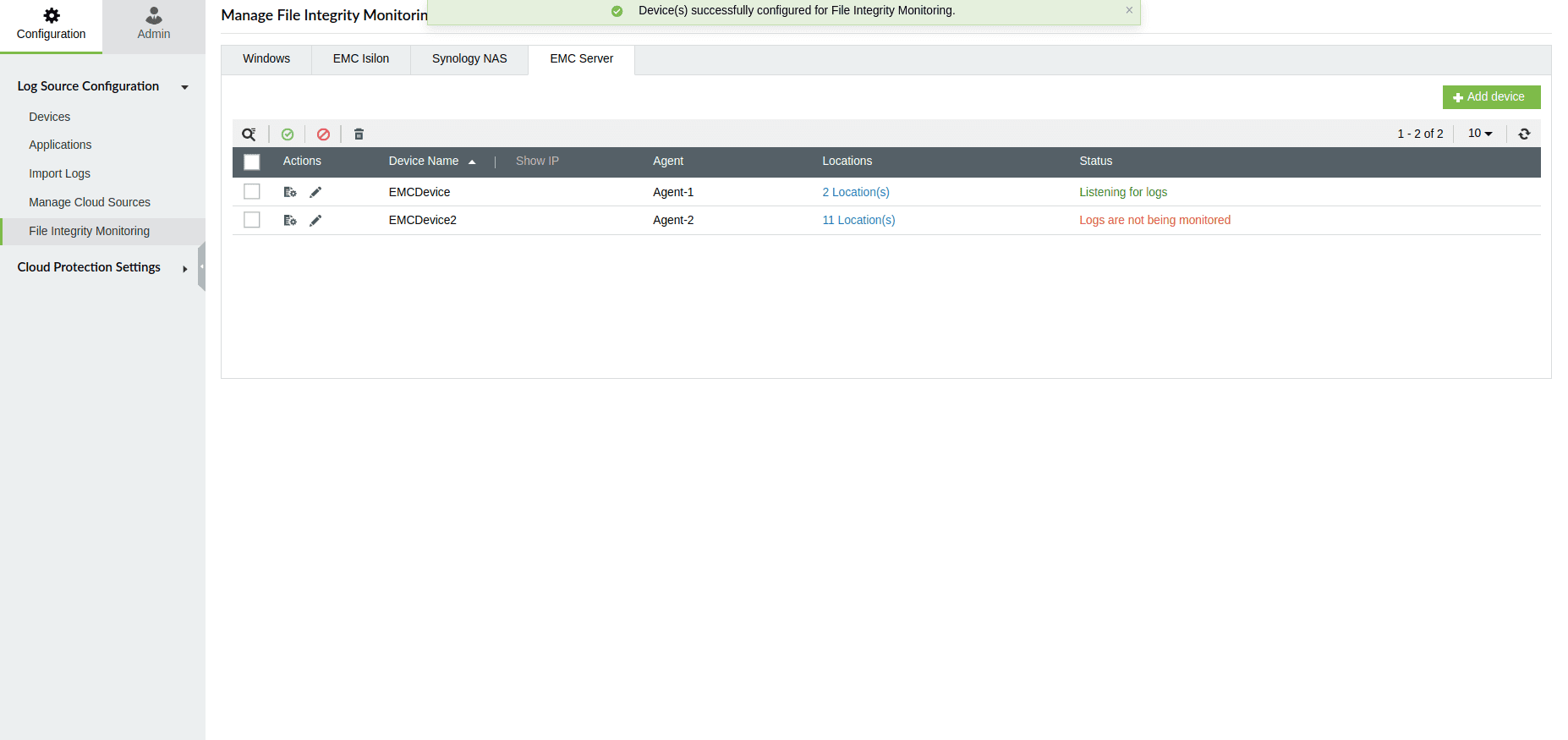The image size is (1568, 740).
Task: Edit EMCDevice with pencil icon
Action: pos(315,192)
